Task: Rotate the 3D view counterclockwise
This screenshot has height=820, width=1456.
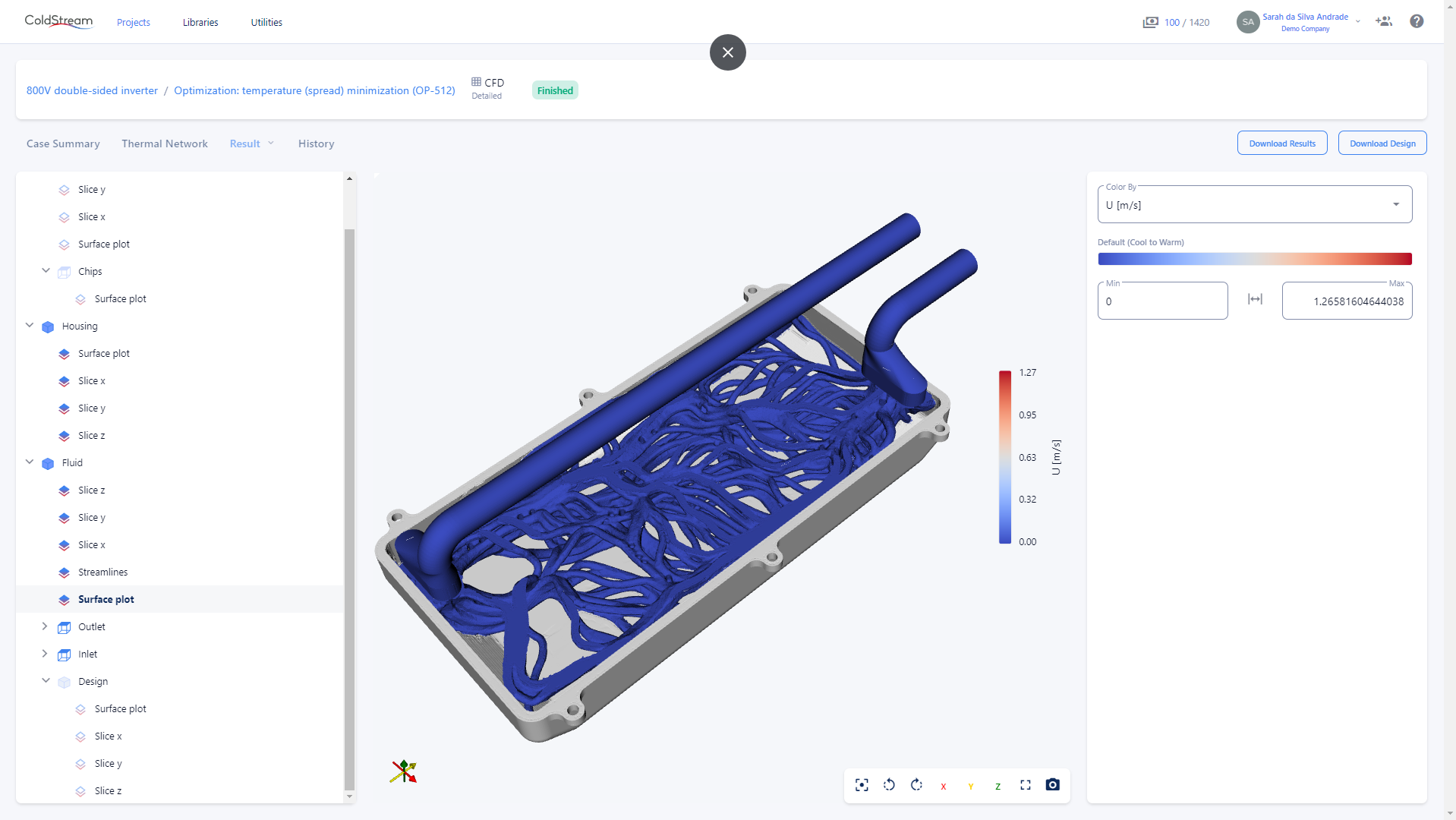Action: [x=889, y=785]
